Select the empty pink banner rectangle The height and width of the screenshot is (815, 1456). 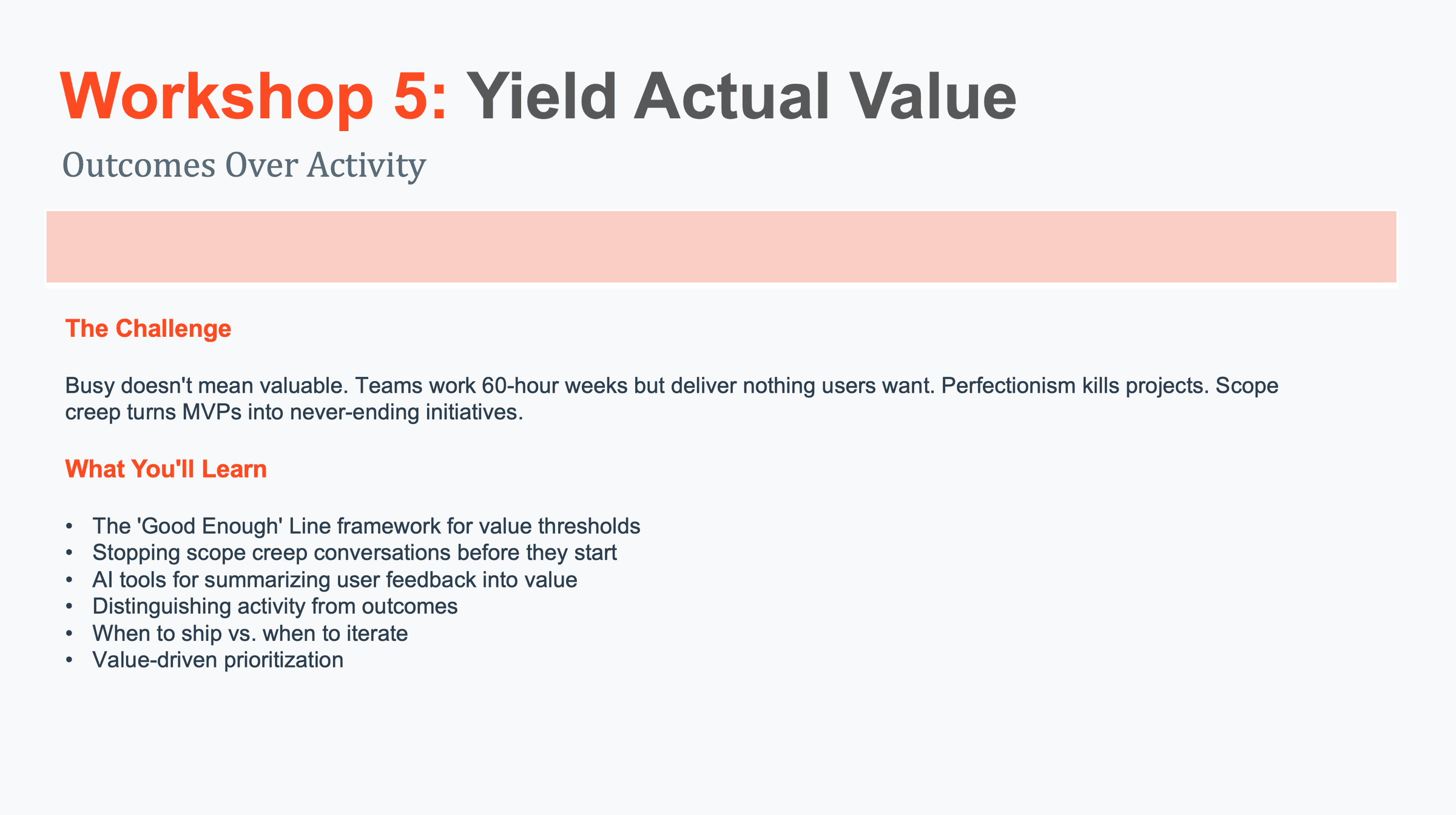pos(721,246)
